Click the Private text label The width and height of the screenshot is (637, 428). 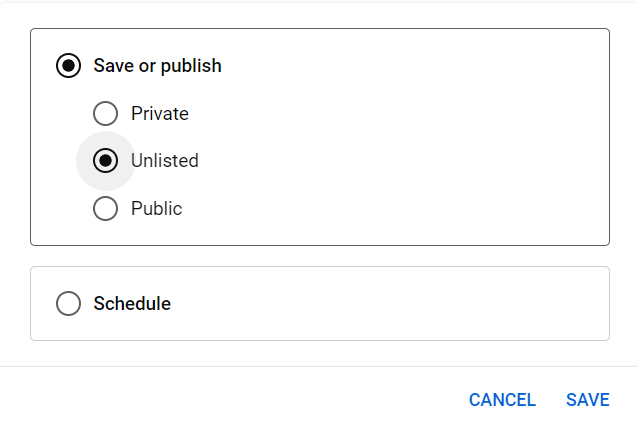[x=160, y=113]
